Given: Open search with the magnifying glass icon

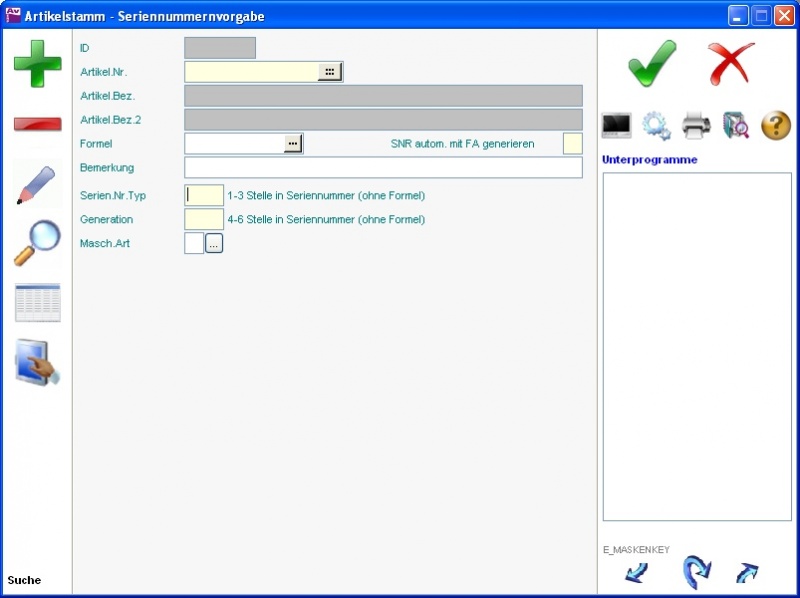Looking at the screenshot, I should coord(37,243).
